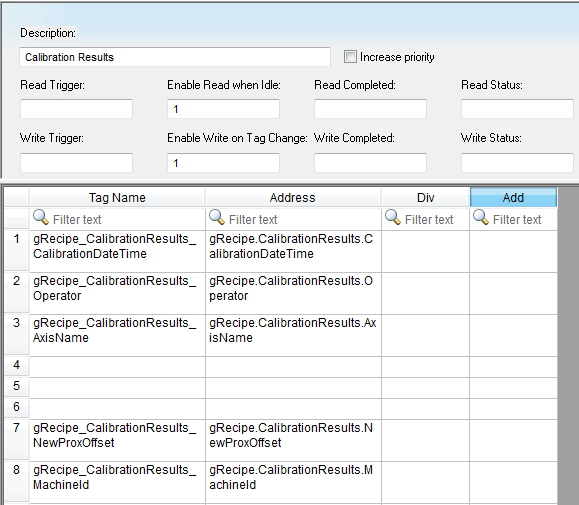Click the Write Status input field
Viewport: 579px width, 505px height.
tap(517, 163)
